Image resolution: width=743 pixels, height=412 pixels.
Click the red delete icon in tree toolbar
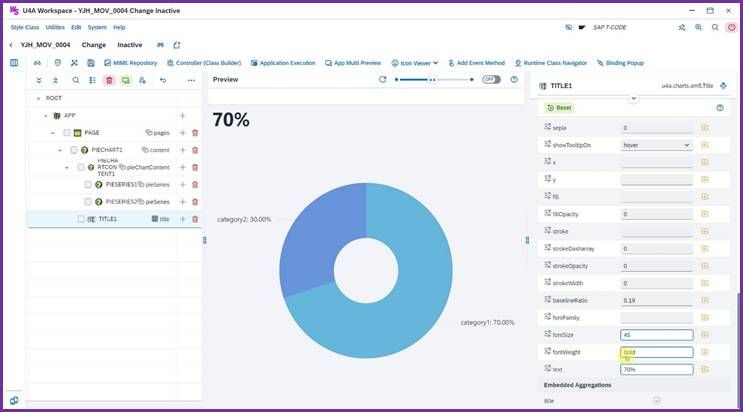[x=109, y=80]
